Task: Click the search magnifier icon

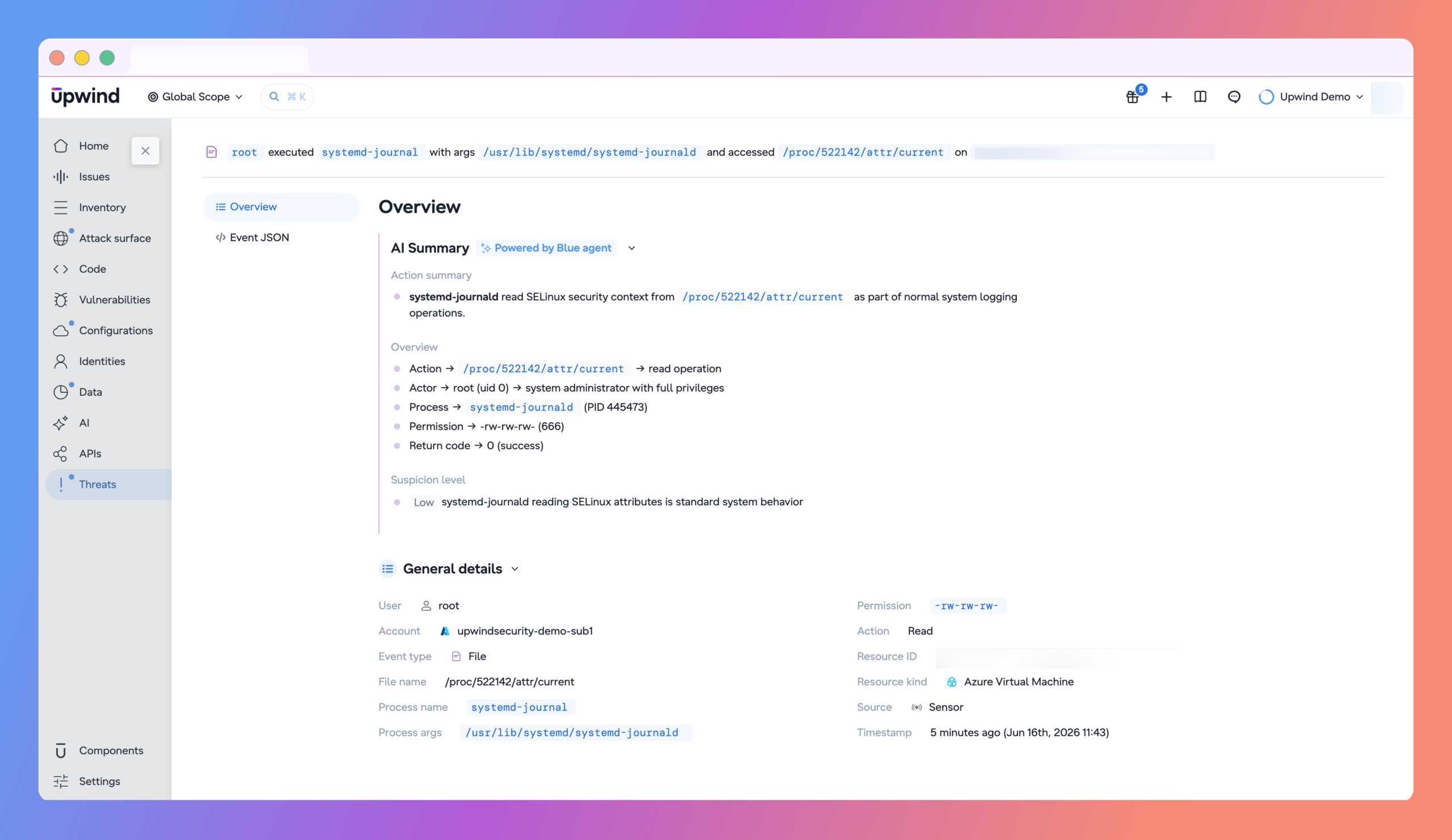Action: 275,97
